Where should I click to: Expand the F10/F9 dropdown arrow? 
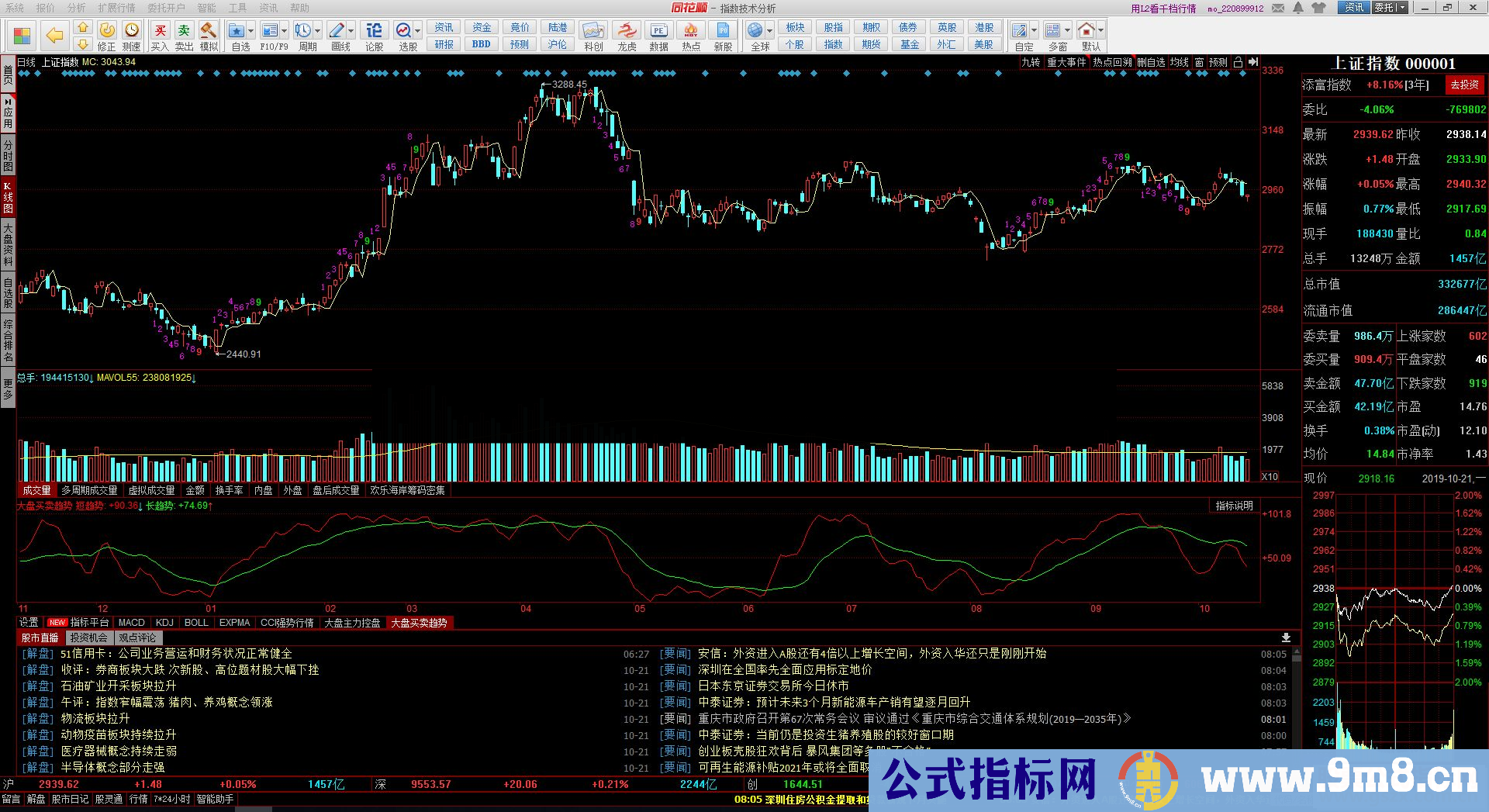(x=285, y=31)
